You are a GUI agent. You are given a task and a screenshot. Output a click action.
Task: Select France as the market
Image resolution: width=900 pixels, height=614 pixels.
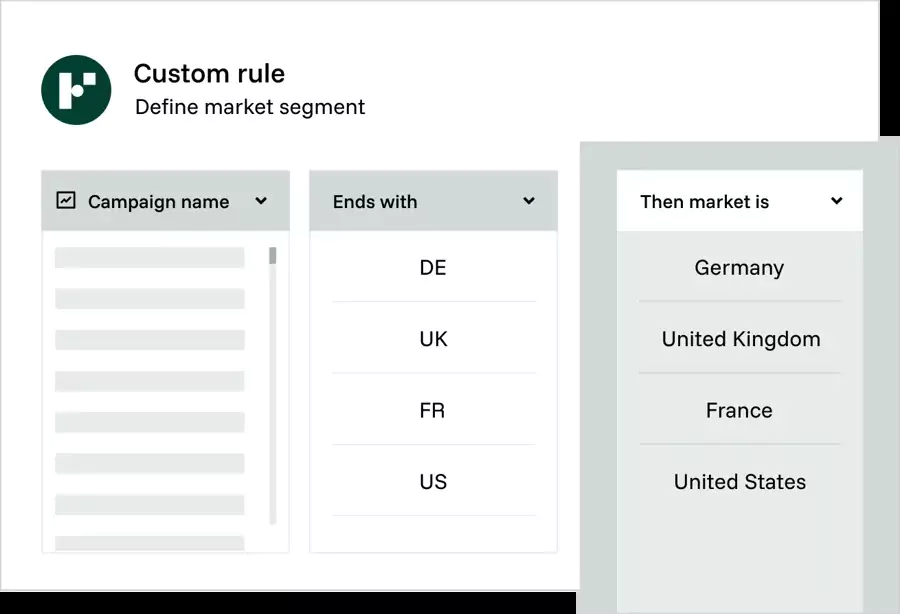click(x=739, y=410)
